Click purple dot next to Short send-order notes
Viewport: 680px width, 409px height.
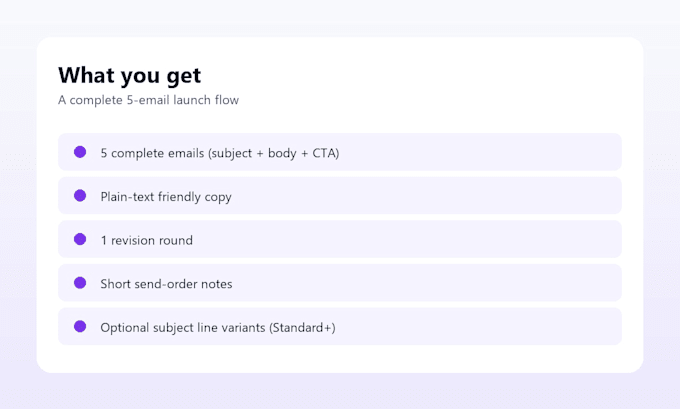click(x=80, y=283)
